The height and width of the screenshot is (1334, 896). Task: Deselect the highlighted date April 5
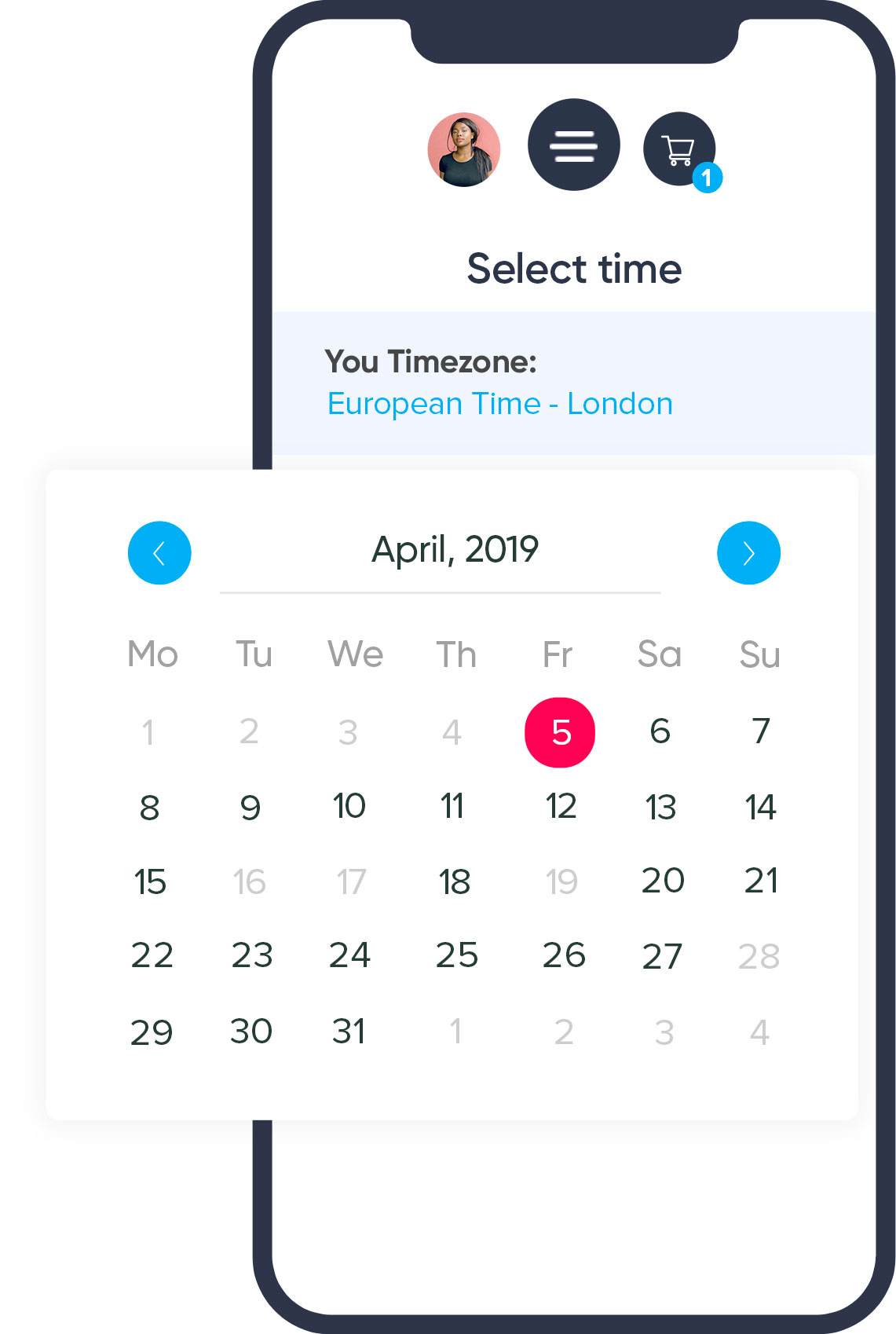coord(559,731)
